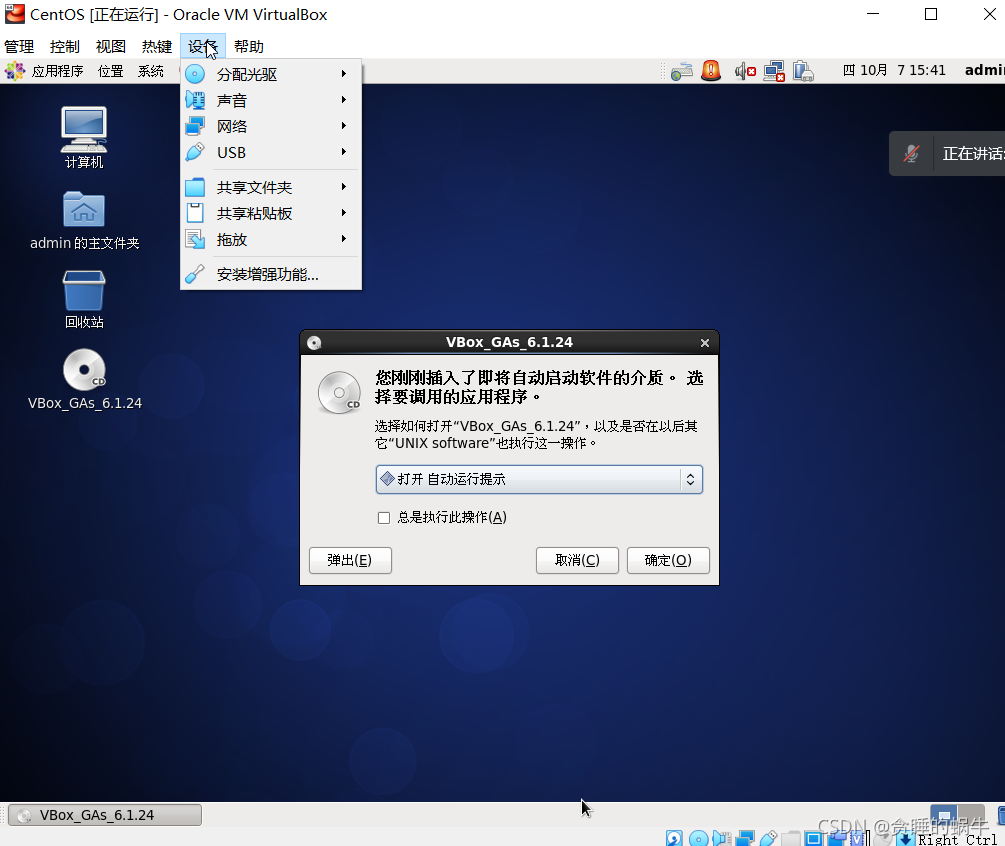Click the shared folders status bar icon
The image size is (1005, 846).
click(x=791, y=838)
